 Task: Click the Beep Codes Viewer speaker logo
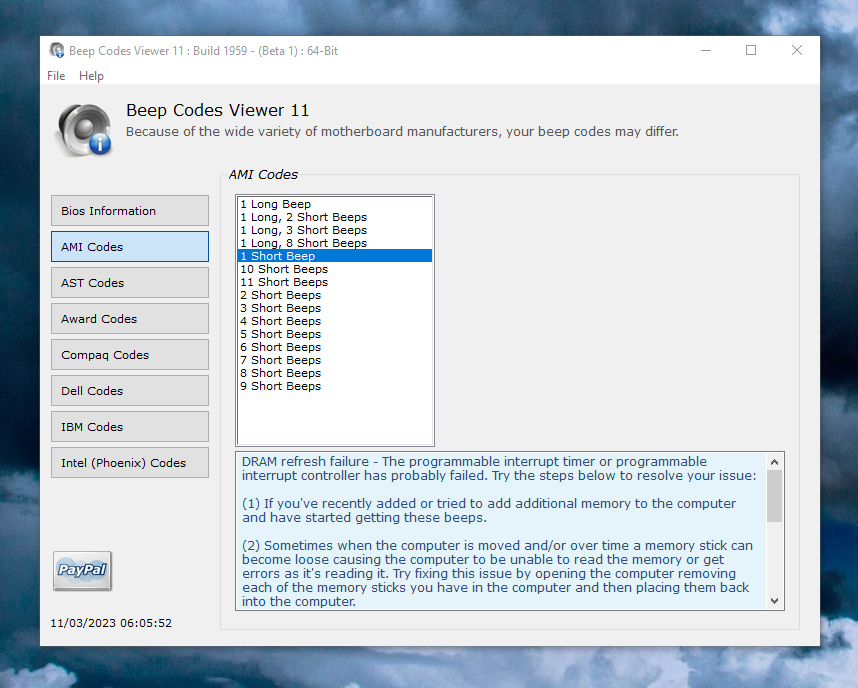pos(84,130)
